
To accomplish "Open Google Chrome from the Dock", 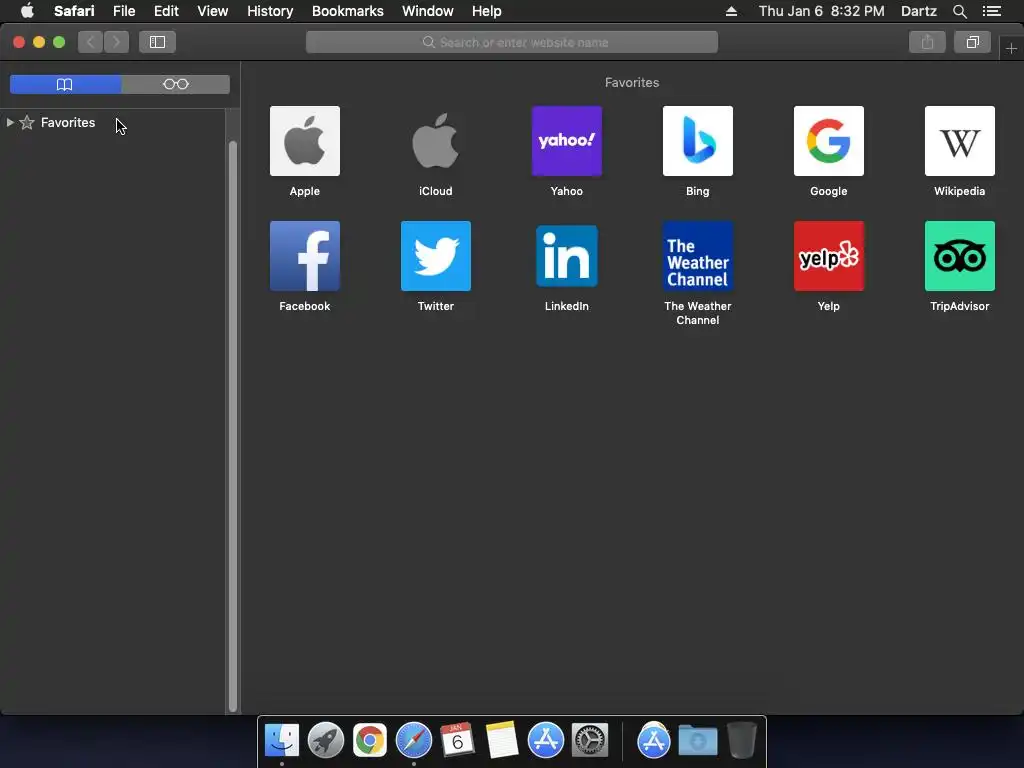I will pos(370,740).
